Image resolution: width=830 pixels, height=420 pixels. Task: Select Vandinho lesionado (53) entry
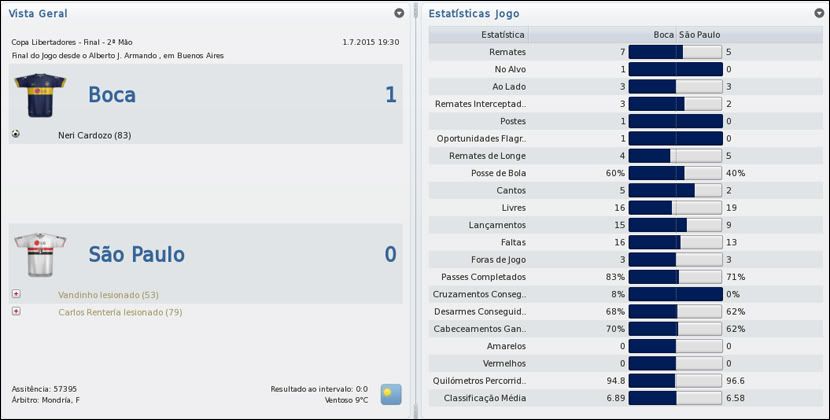tap(109, 295)
